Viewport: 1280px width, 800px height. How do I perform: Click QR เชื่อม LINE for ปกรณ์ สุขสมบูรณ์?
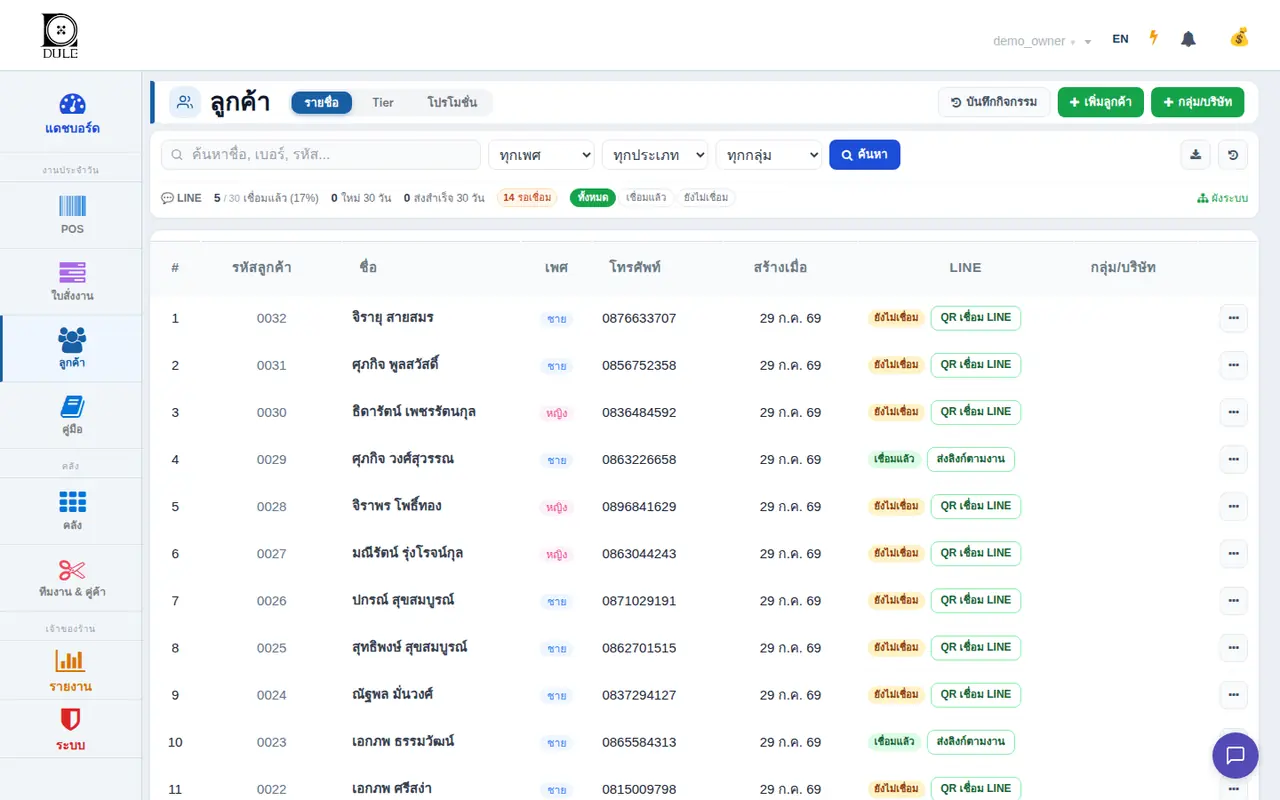point(976,600)
